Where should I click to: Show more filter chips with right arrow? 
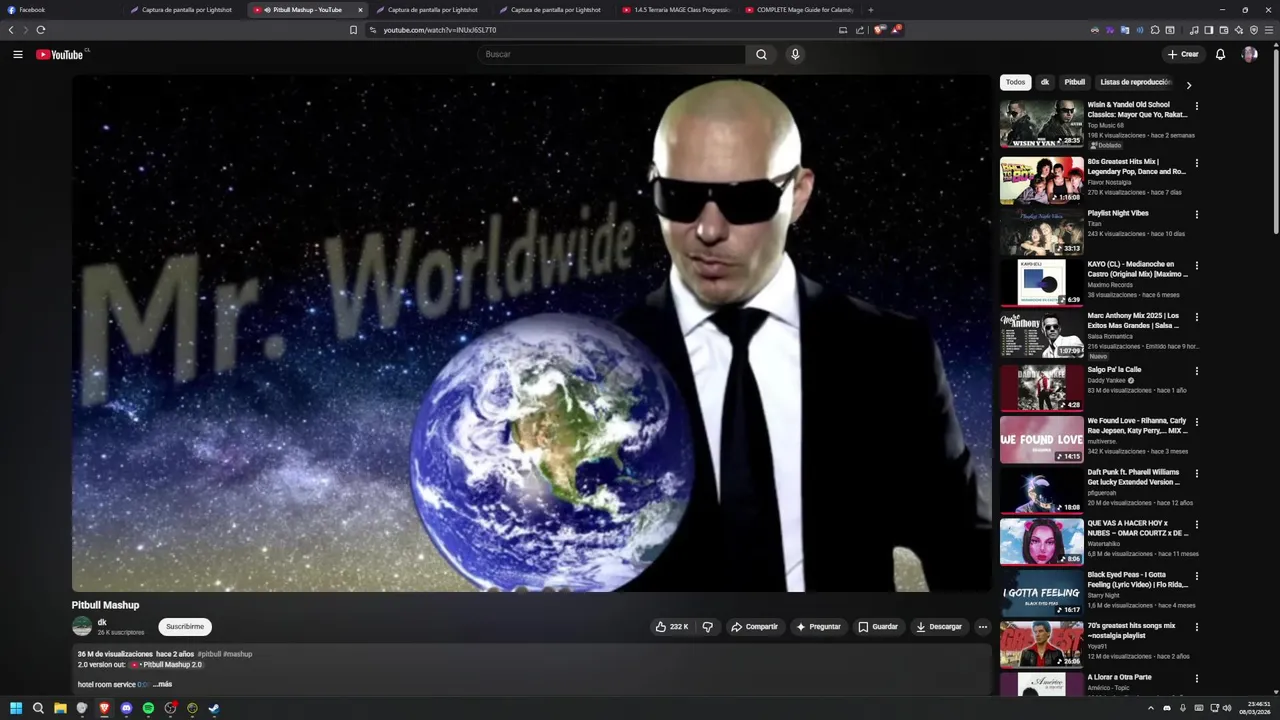[x=1188, y=85]
